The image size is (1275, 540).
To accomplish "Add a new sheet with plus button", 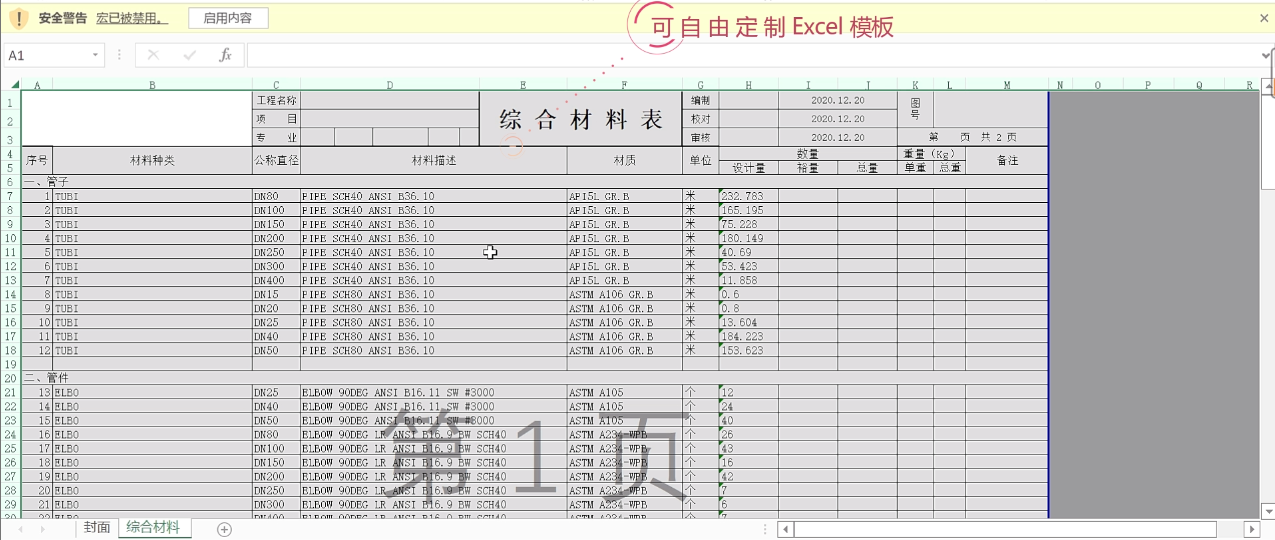I will click(x=224, y=529).
